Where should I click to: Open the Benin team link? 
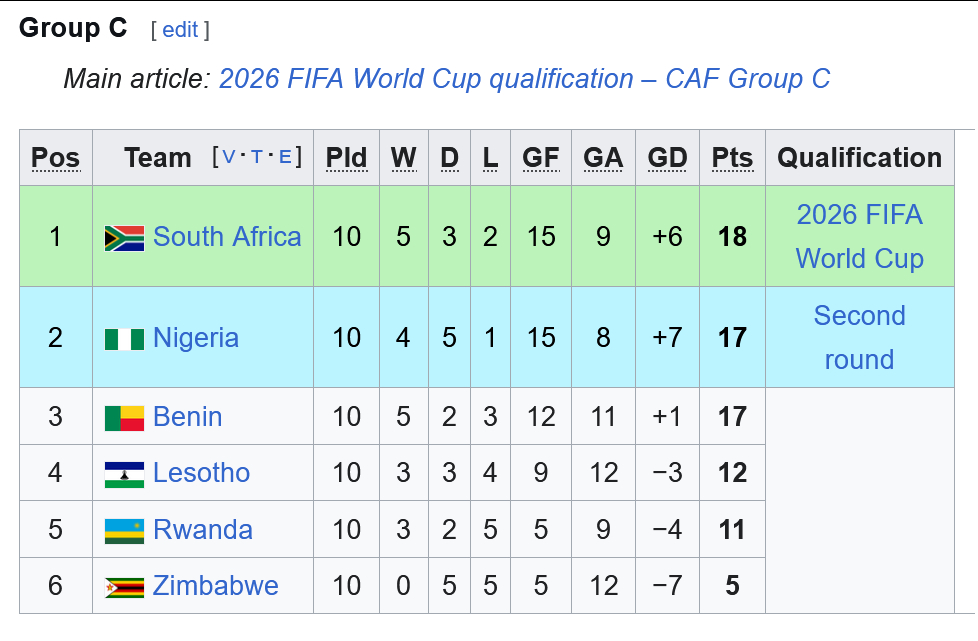[188, 417]
